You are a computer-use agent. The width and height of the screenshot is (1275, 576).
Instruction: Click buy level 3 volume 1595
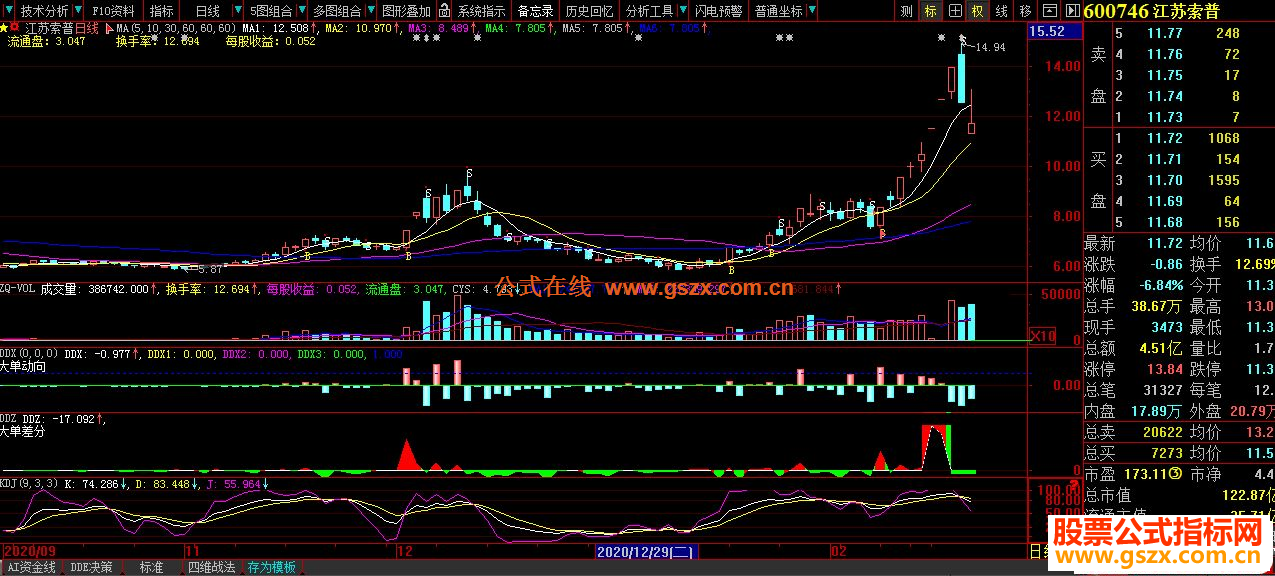(x=1223, y=180)
